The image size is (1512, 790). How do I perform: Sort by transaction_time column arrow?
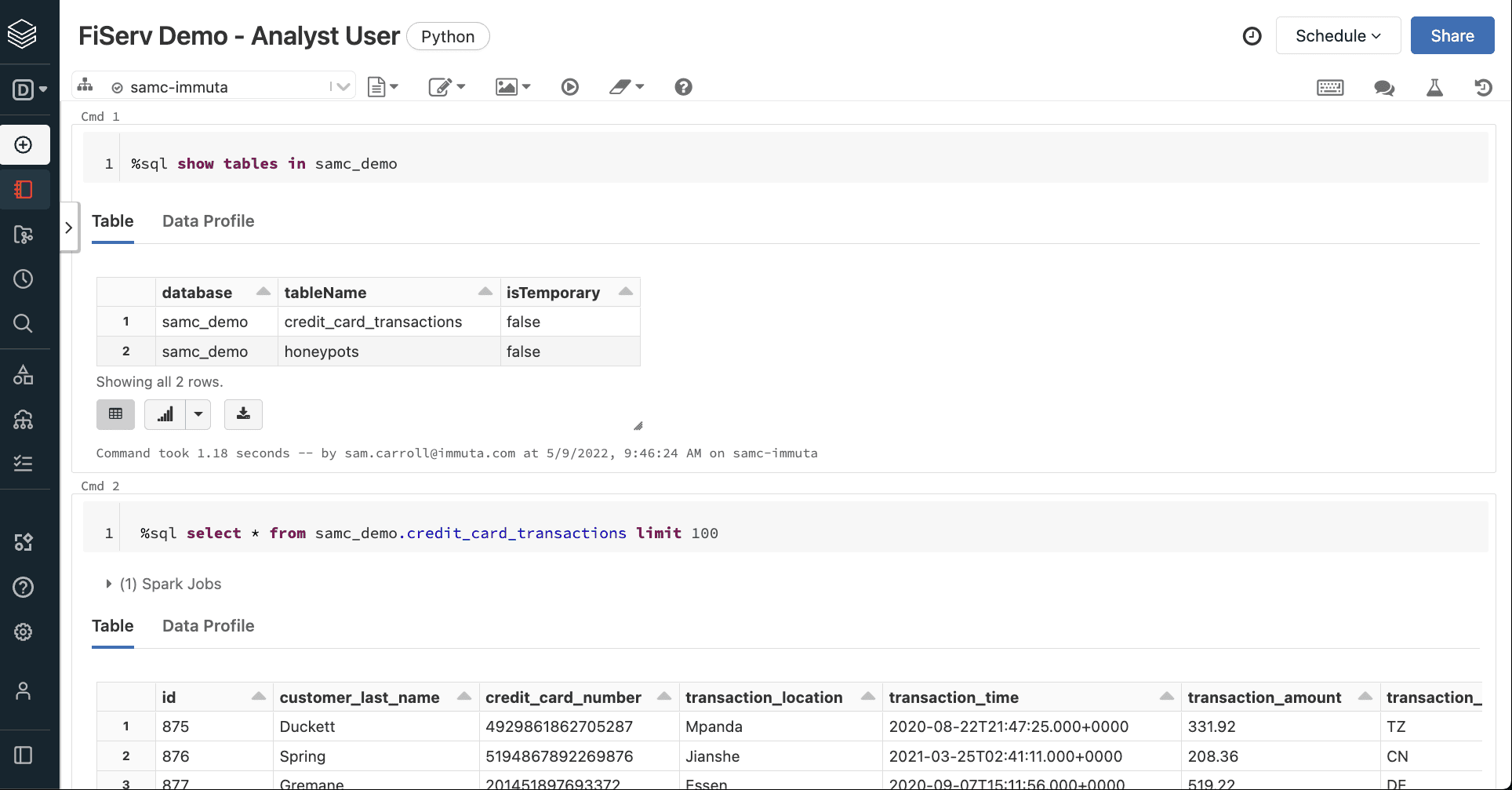tap(1167, 697)
